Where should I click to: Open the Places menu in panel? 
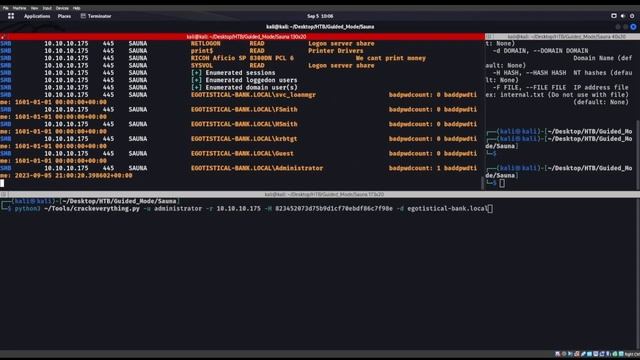[64, 16]
